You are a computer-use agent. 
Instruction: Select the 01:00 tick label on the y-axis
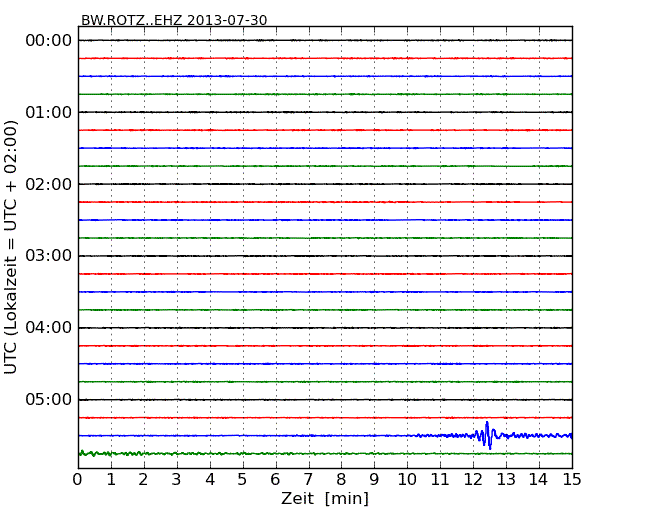(x=48, y=112)
